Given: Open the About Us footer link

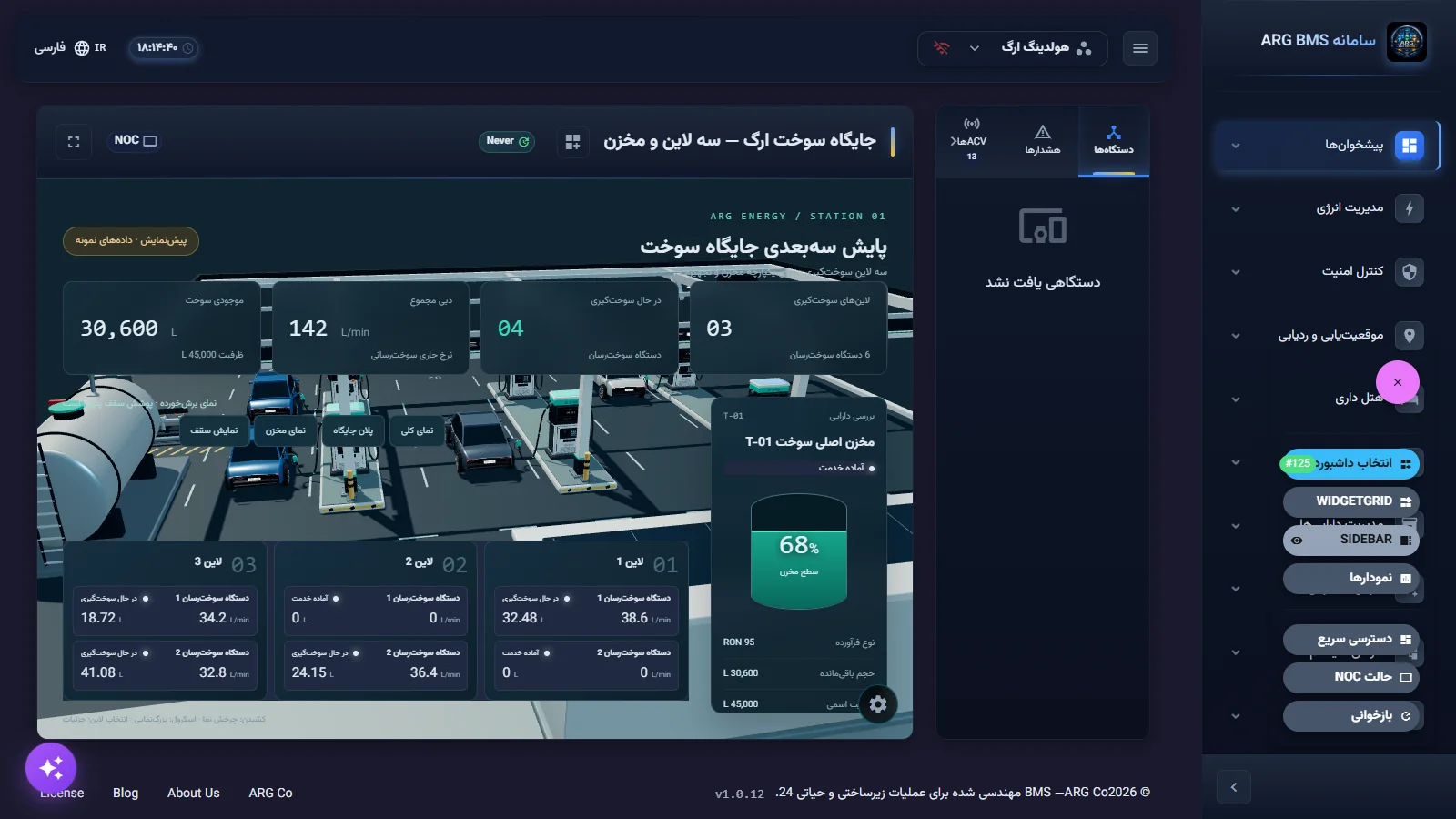Looking at the screenshot, I should (194, 793).
